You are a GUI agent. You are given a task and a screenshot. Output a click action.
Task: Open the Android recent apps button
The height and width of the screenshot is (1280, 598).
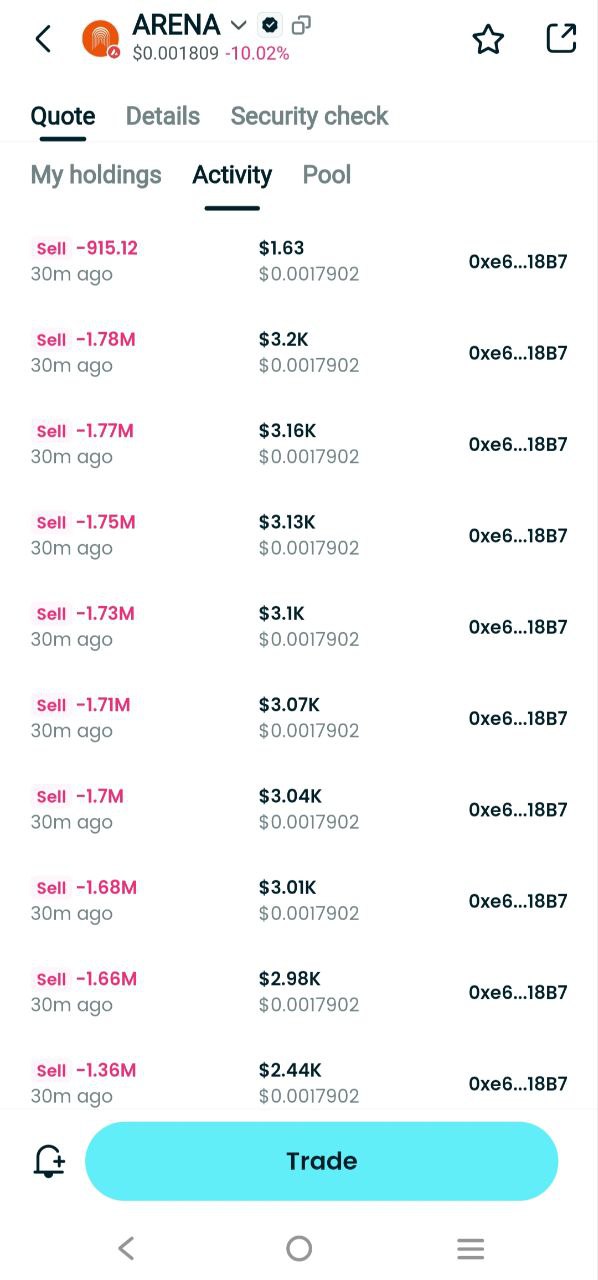471,1248
